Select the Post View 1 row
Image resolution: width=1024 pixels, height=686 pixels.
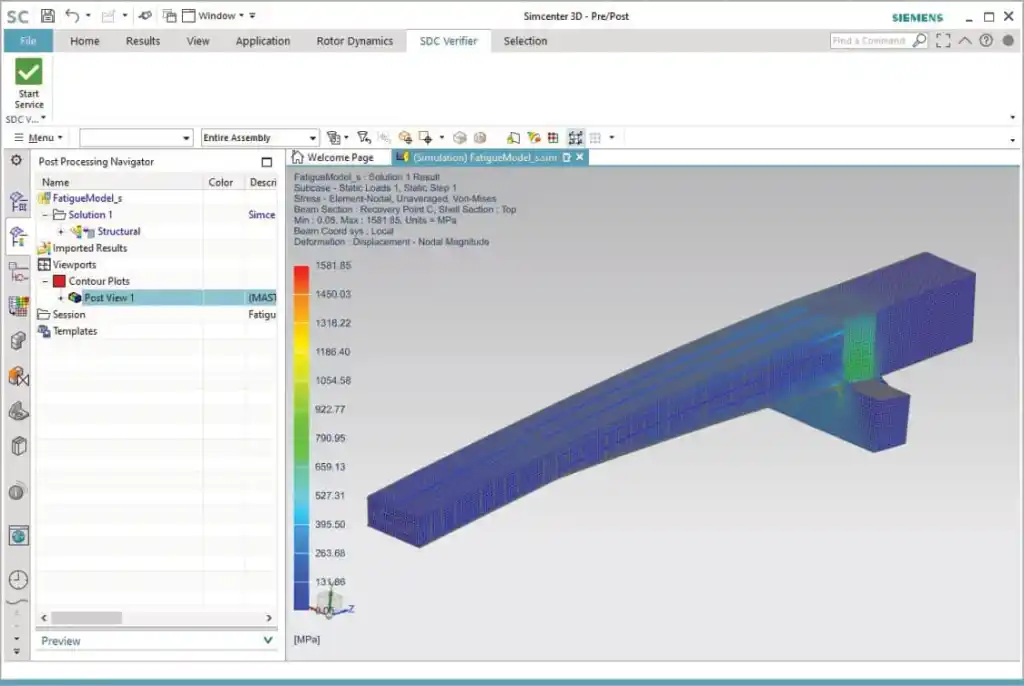click(157, 298)
